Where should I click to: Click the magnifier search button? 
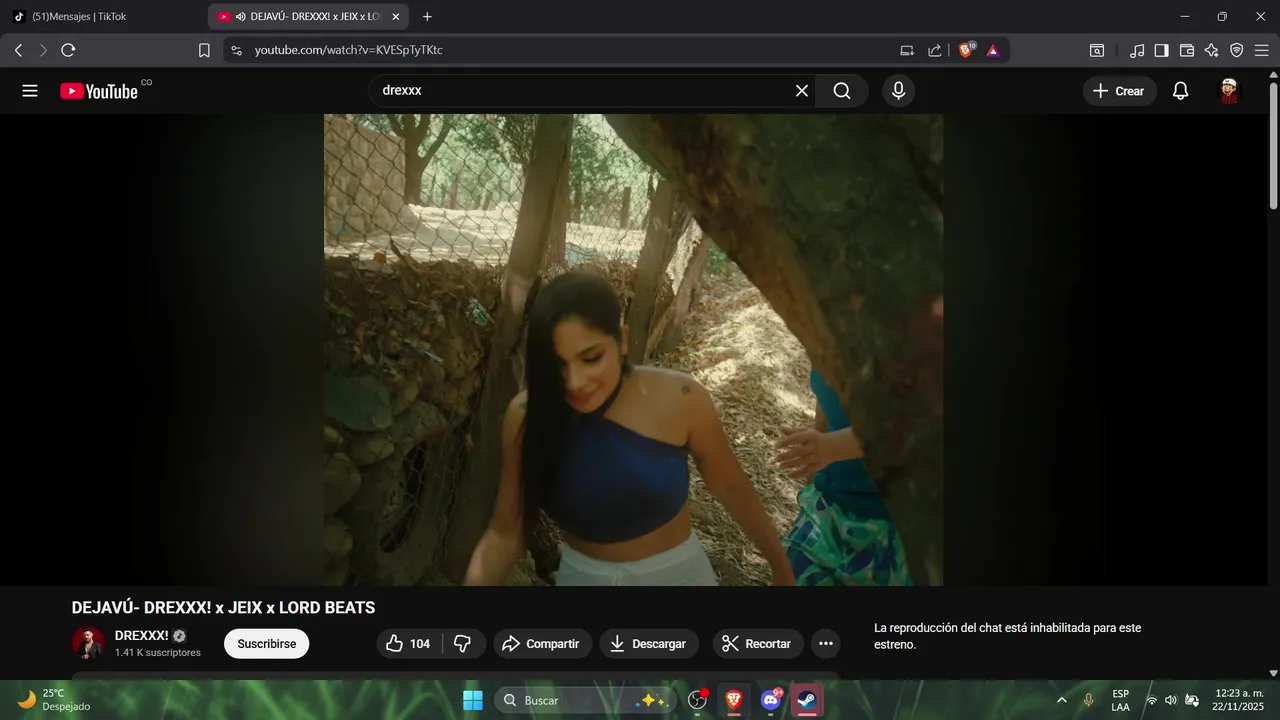point(842,91)
